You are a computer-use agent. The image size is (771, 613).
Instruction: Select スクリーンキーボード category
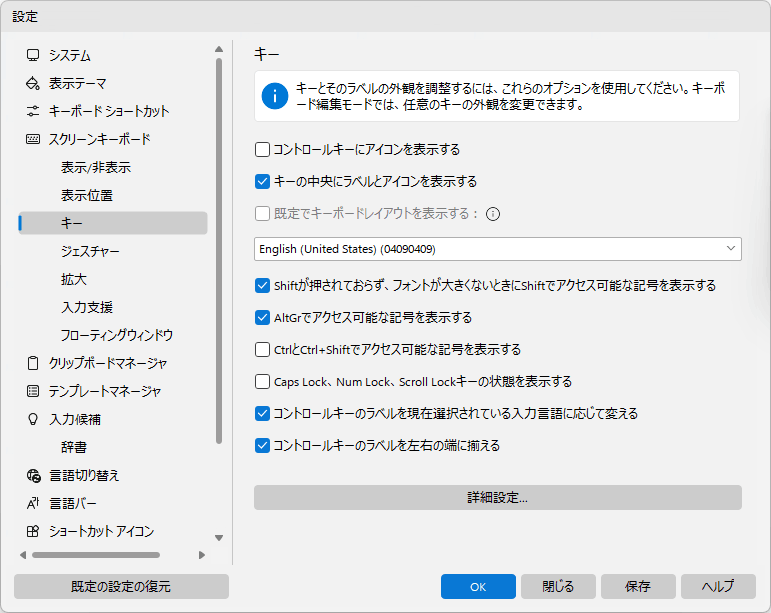click(x=99, y=140)
